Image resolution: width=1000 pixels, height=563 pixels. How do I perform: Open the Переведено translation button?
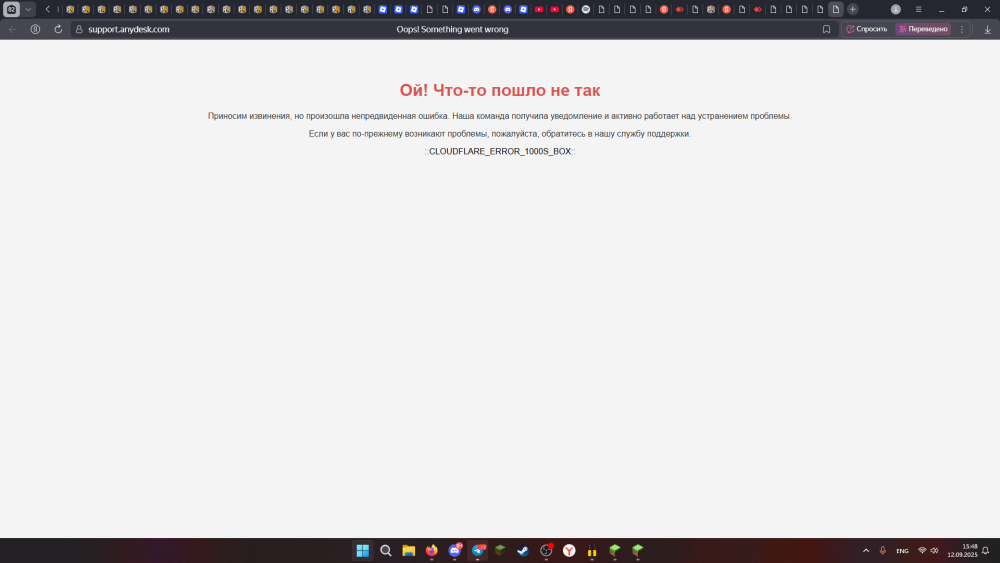click(x=923, y=29)
